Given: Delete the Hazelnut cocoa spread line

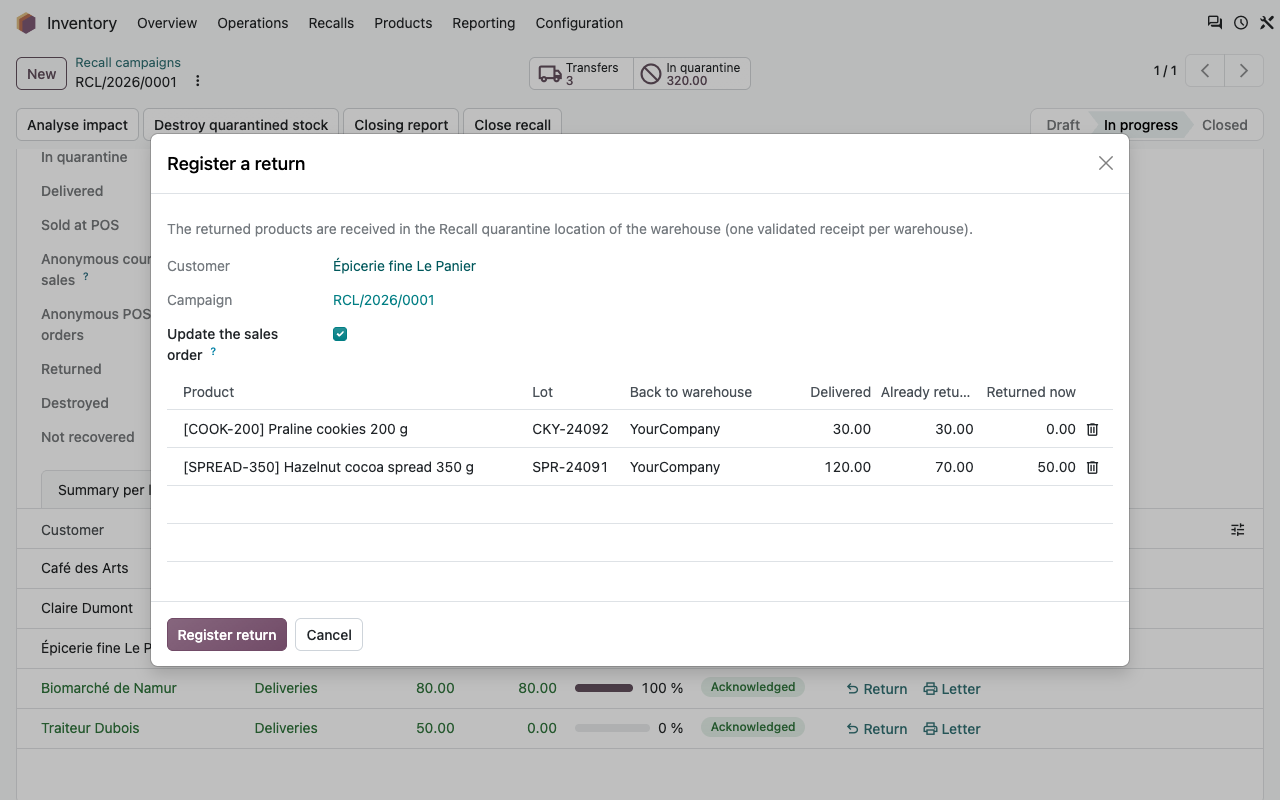Looking at the screenshot, I should (1092, 467).
